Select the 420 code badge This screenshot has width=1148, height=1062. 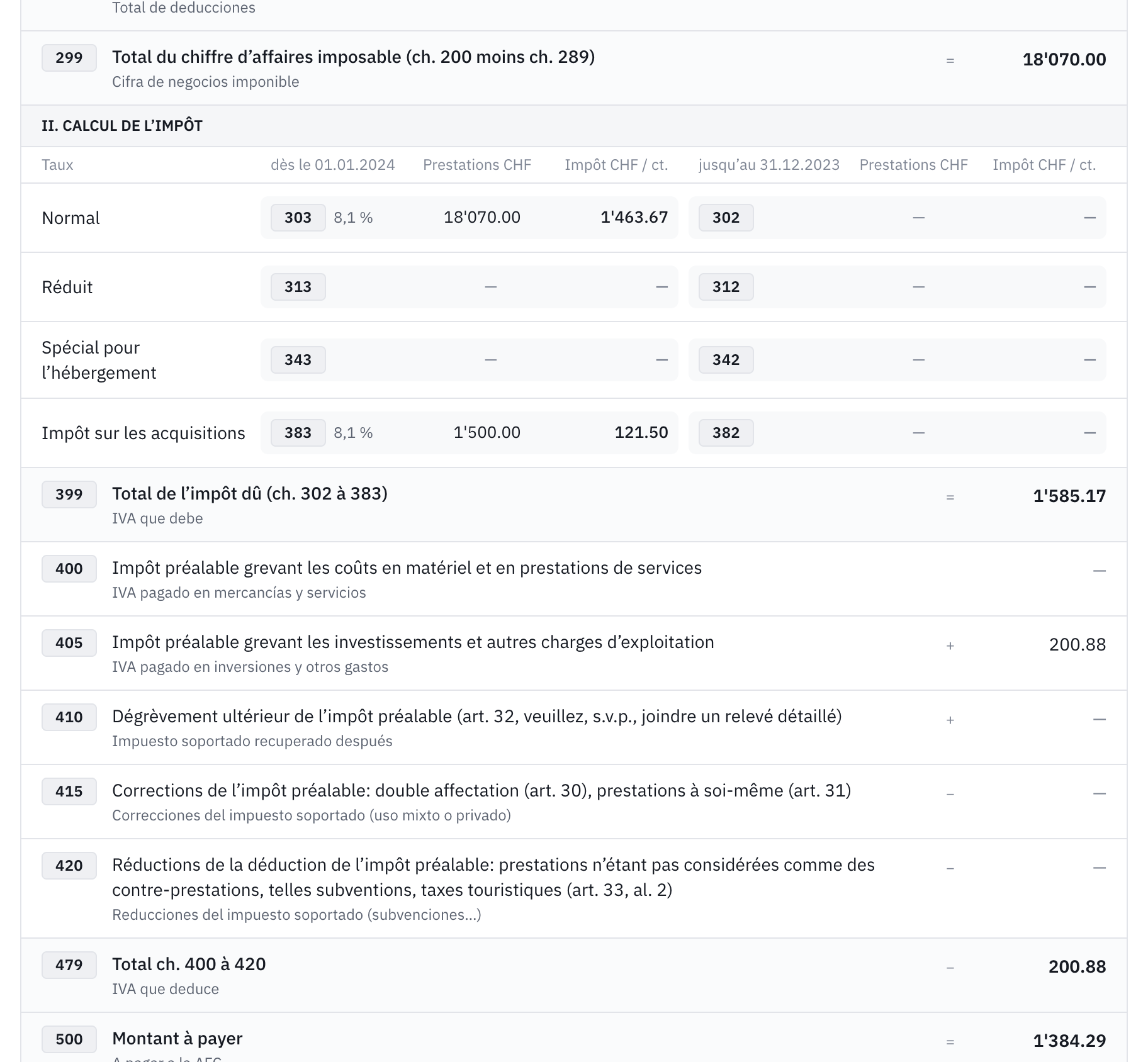(69, 866)
